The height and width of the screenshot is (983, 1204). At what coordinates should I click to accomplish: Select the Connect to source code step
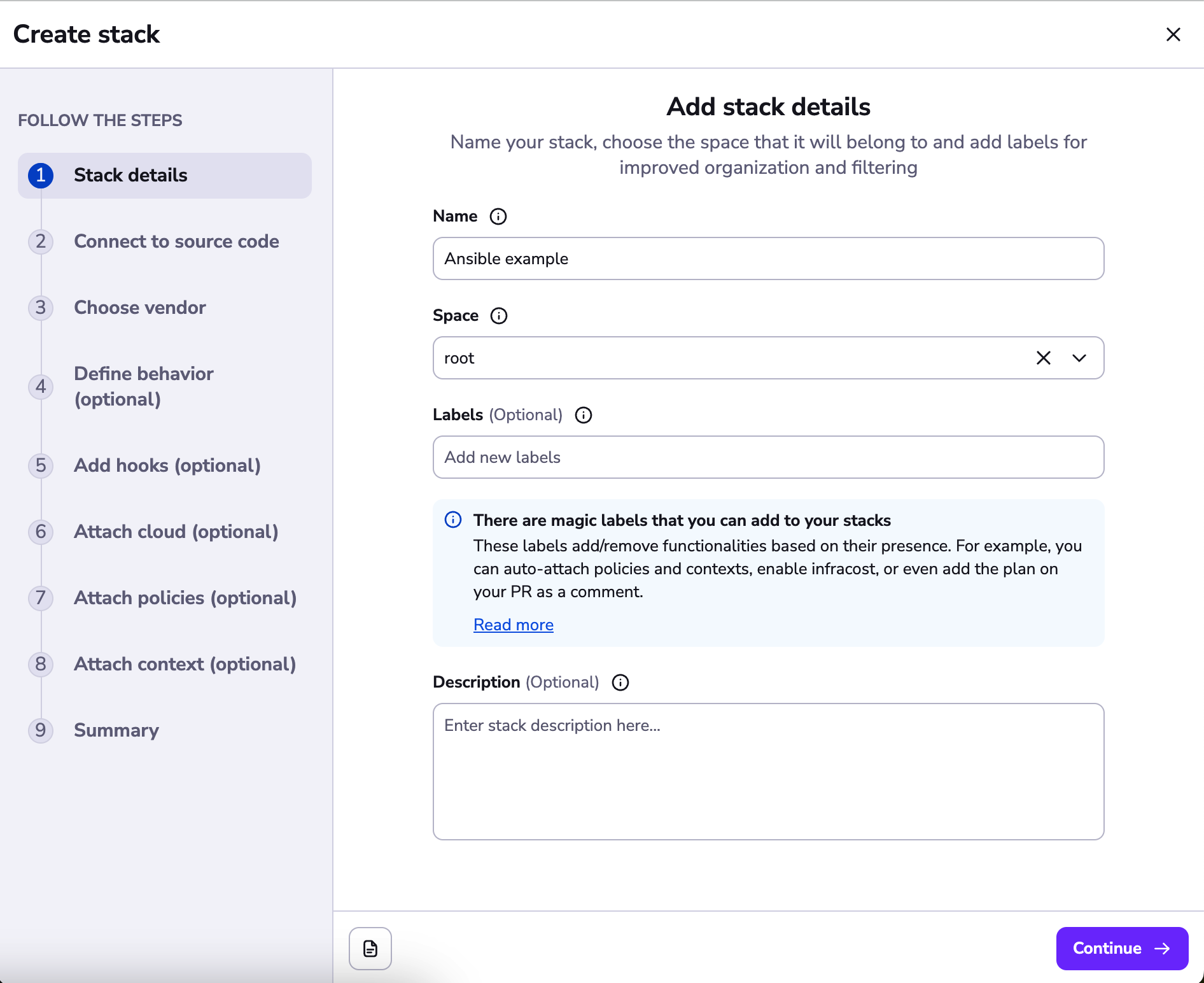176,241
